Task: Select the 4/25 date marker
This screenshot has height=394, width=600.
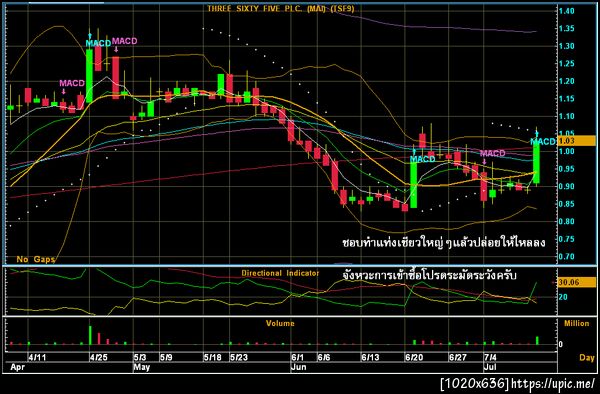Action: click(x=98, y=358)
